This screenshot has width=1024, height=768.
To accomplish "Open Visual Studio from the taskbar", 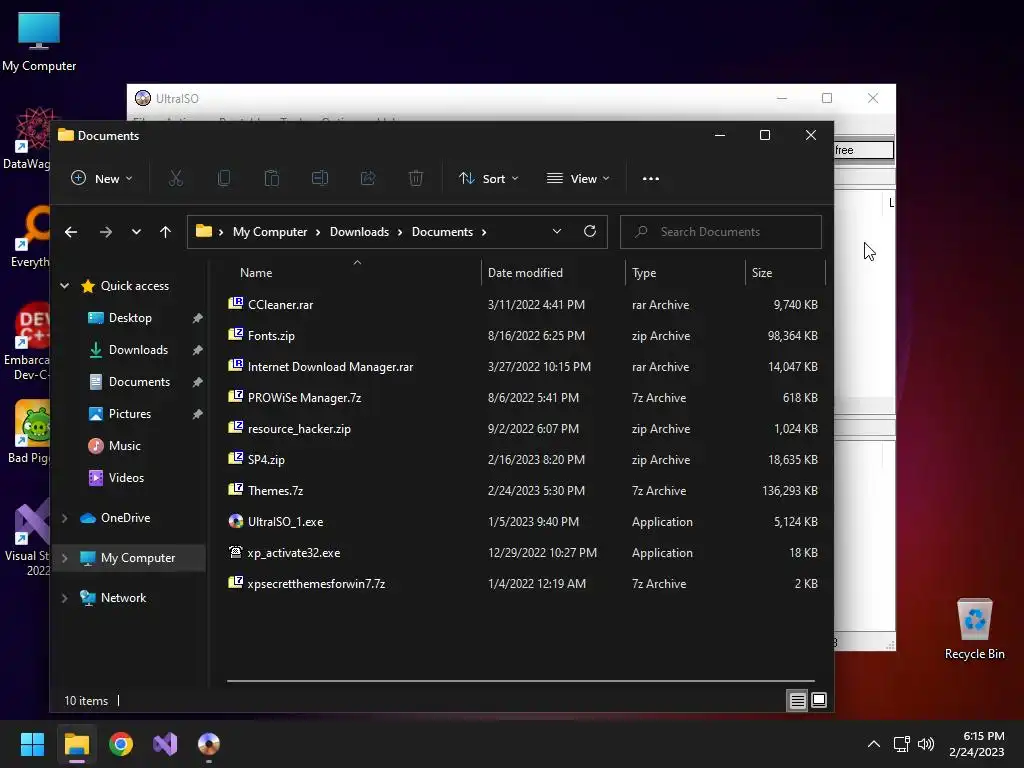I will point(165,744).
